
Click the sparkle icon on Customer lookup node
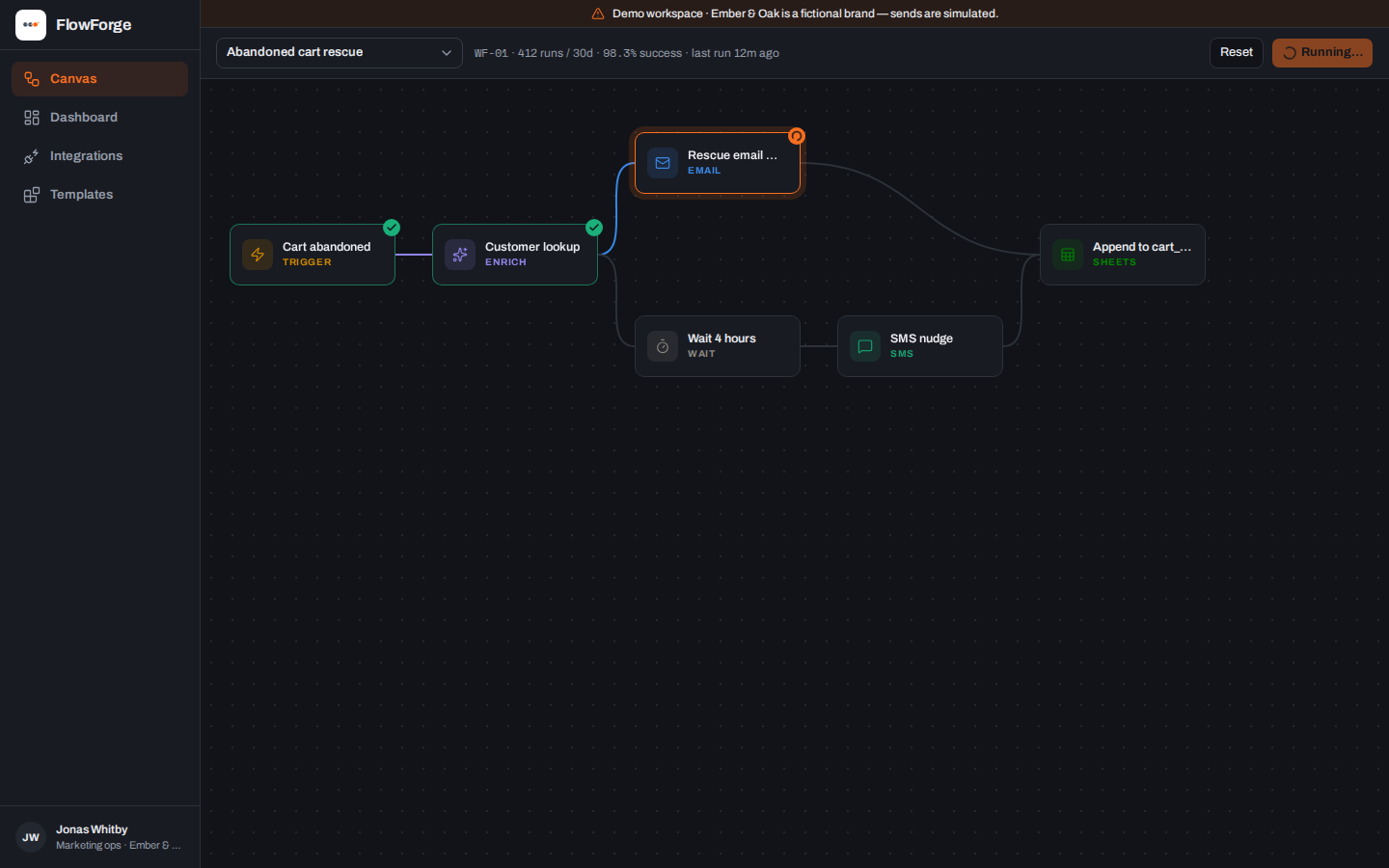pyautogui.click(x=460, y=255)
